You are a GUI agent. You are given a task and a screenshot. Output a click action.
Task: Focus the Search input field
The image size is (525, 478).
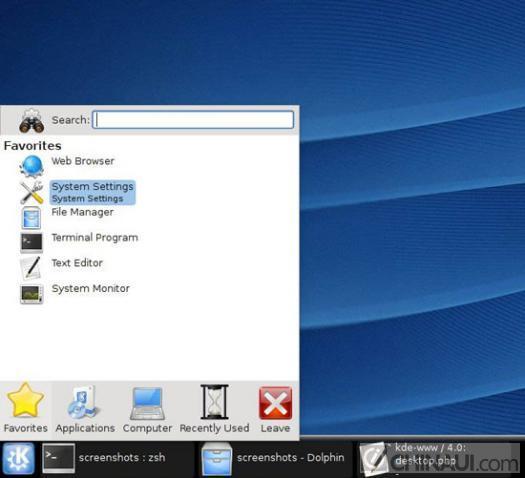pos(193,120)
